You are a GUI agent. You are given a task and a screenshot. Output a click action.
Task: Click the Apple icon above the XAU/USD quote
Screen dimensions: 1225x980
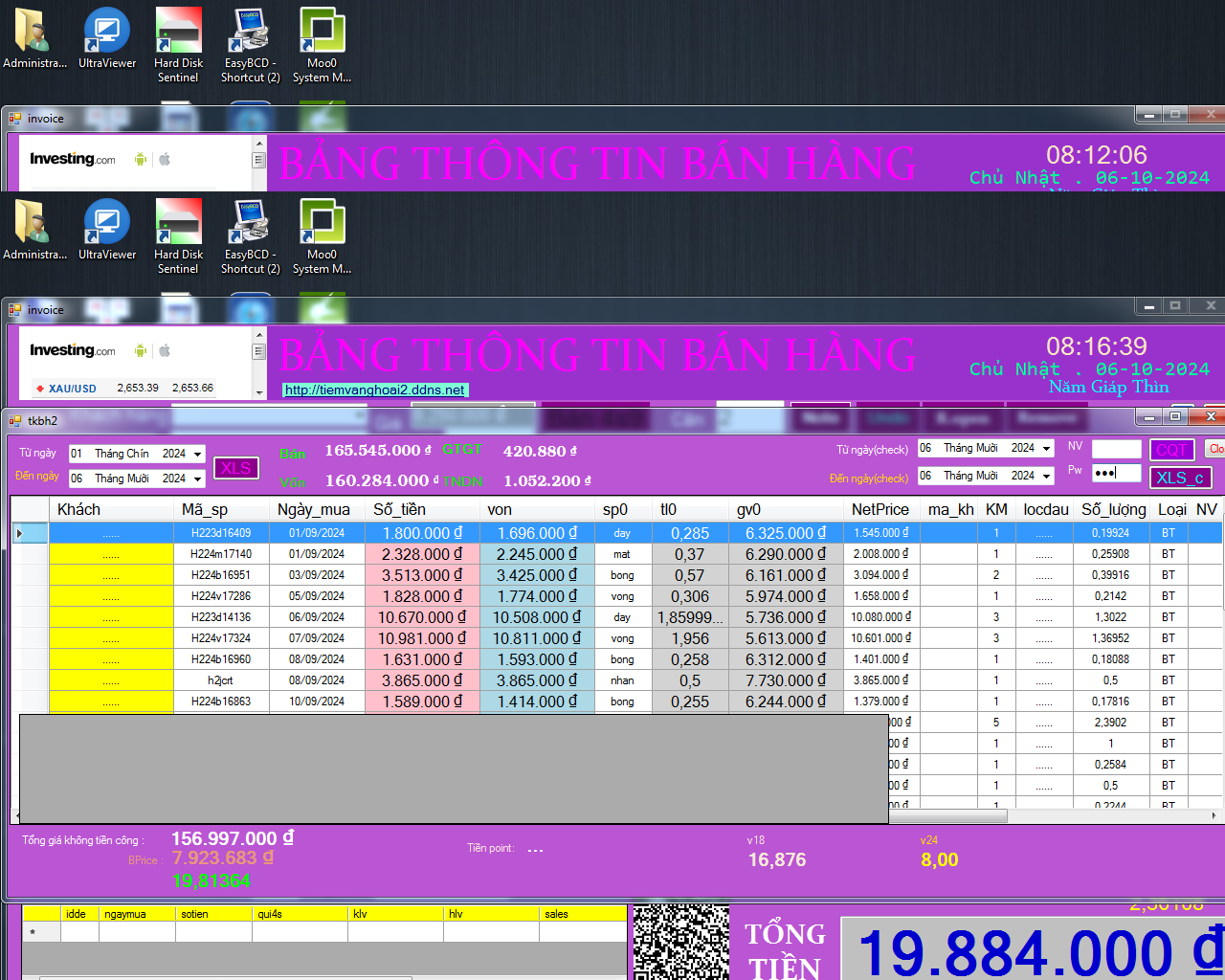point(165,350)
